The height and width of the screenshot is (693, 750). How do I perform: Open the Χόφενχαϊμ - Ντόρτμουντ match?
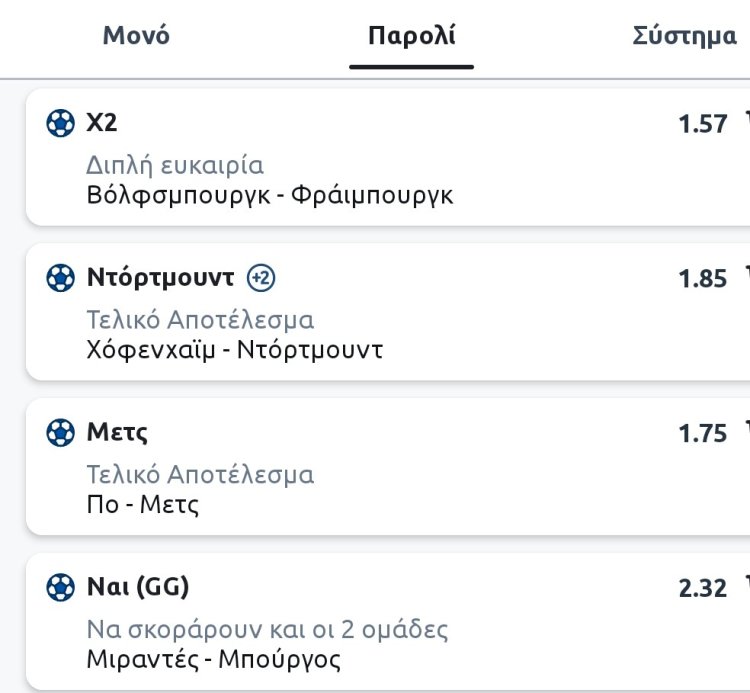234,350
